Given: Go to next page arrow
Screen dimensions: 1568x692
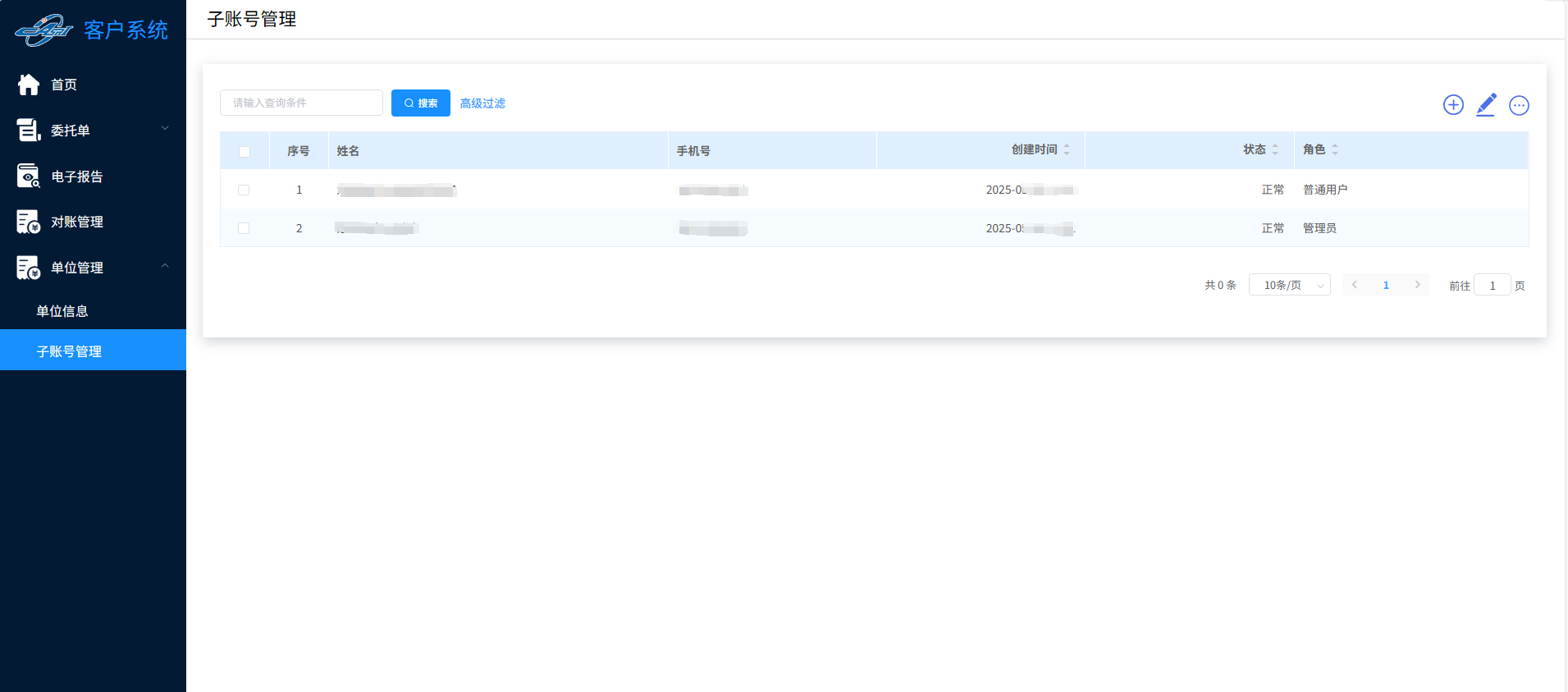Looking at the screenshot, I should (x=1417, y=285).
